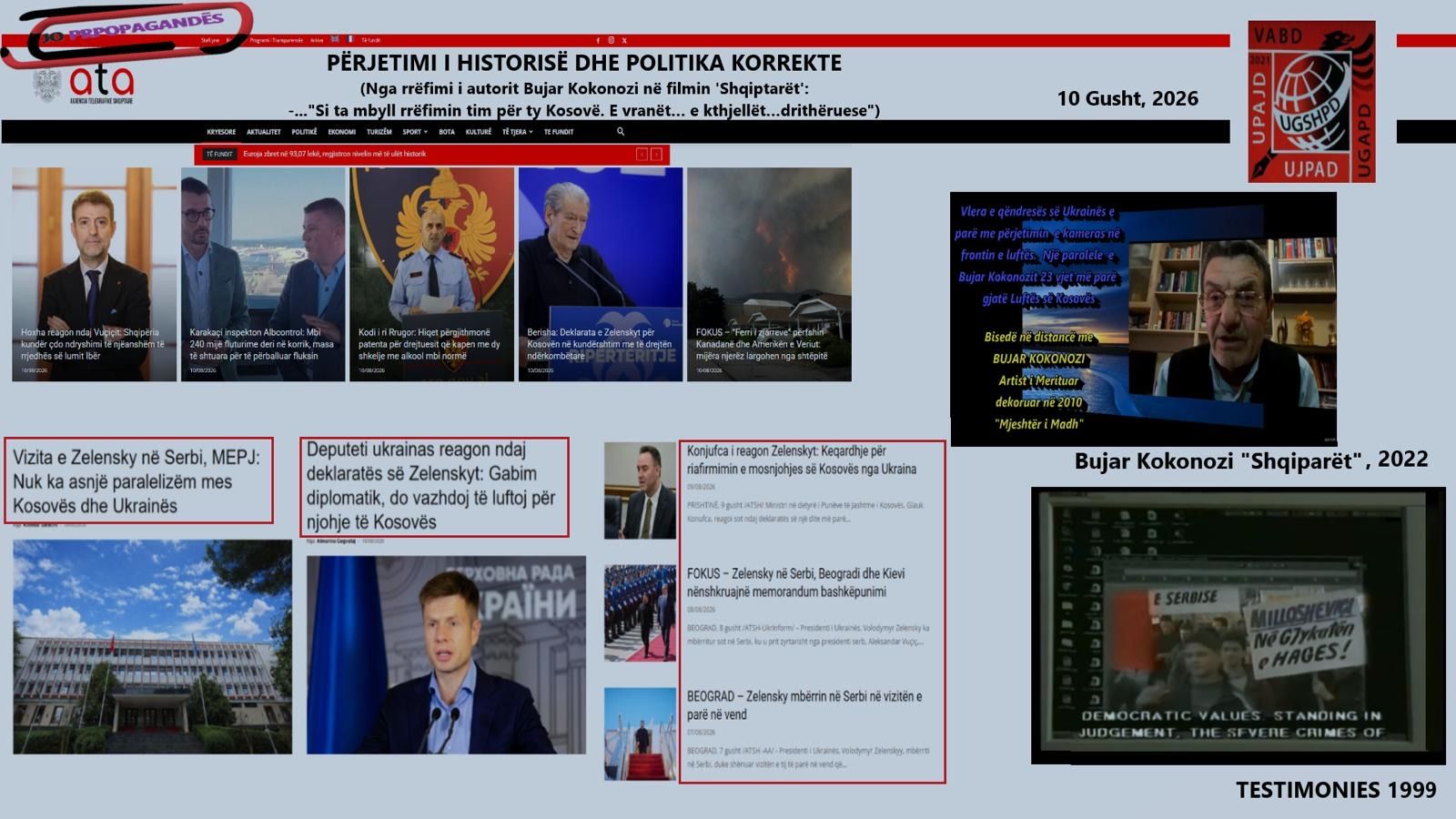Screen dimensions: 1456x819
Task: Click the Bujar Kokonozi video call frame
Action: 1143,318
